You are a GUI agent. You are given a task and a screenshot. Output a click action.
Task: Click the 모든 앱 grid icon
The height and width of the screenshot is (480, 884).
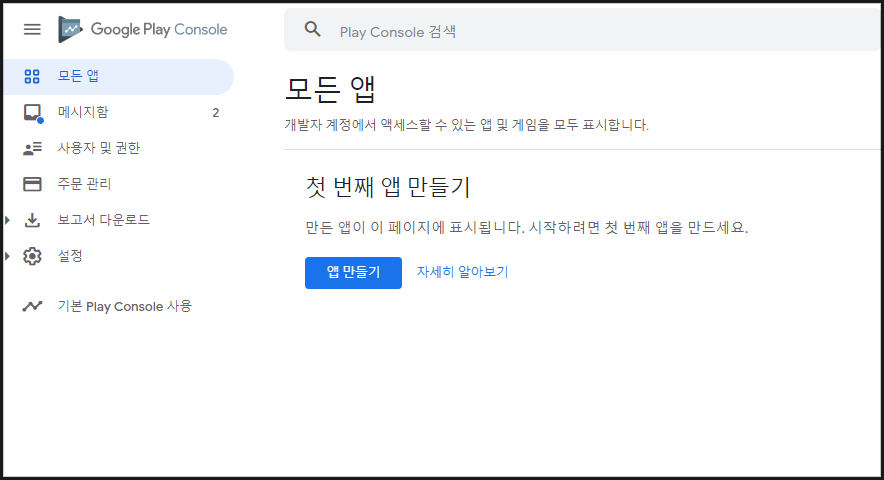(x=32, y=76)
